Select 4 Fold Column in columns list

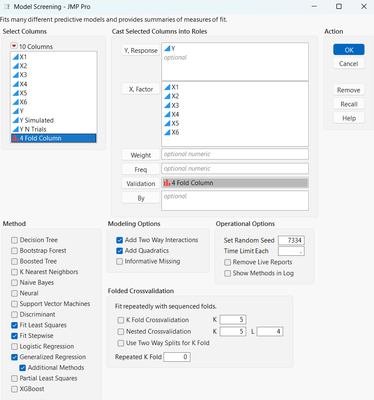(54, 138)
